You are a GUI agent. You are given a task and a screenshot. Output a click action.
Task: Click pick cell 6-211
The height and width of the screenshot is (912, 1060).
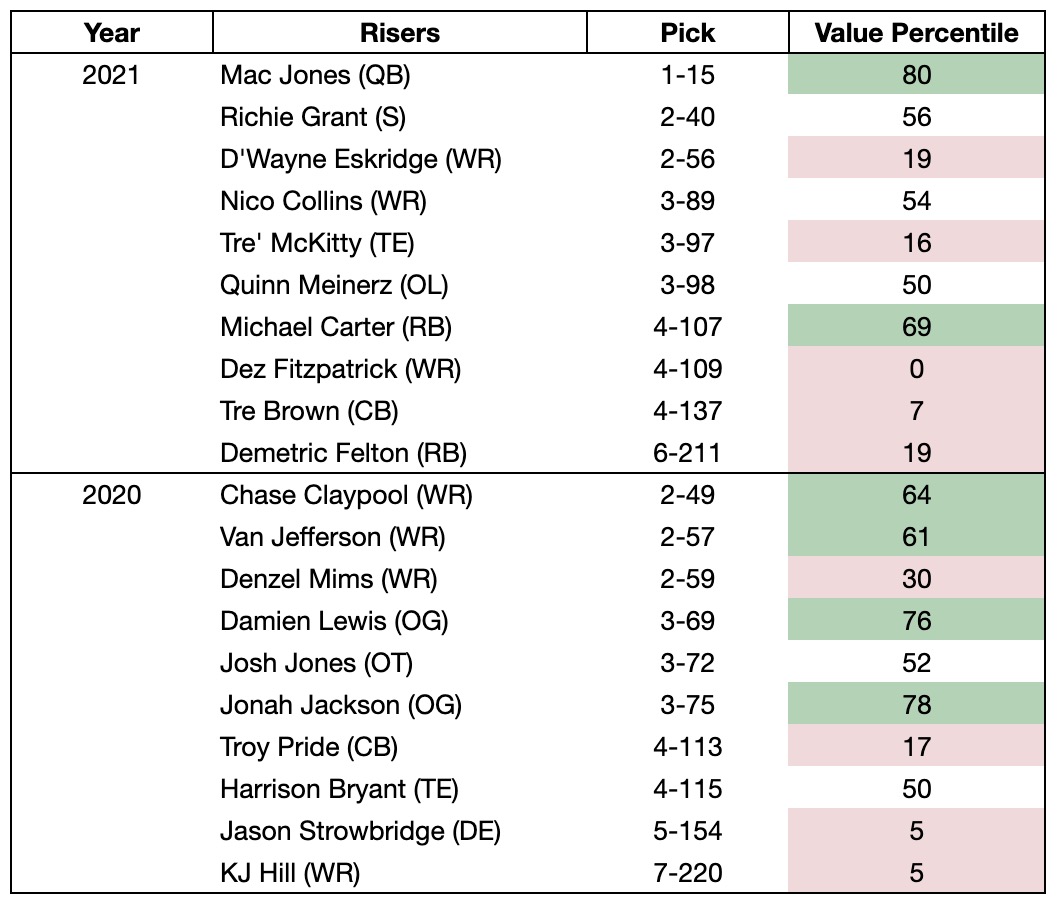pyautogui.click(x=688, y=453)
